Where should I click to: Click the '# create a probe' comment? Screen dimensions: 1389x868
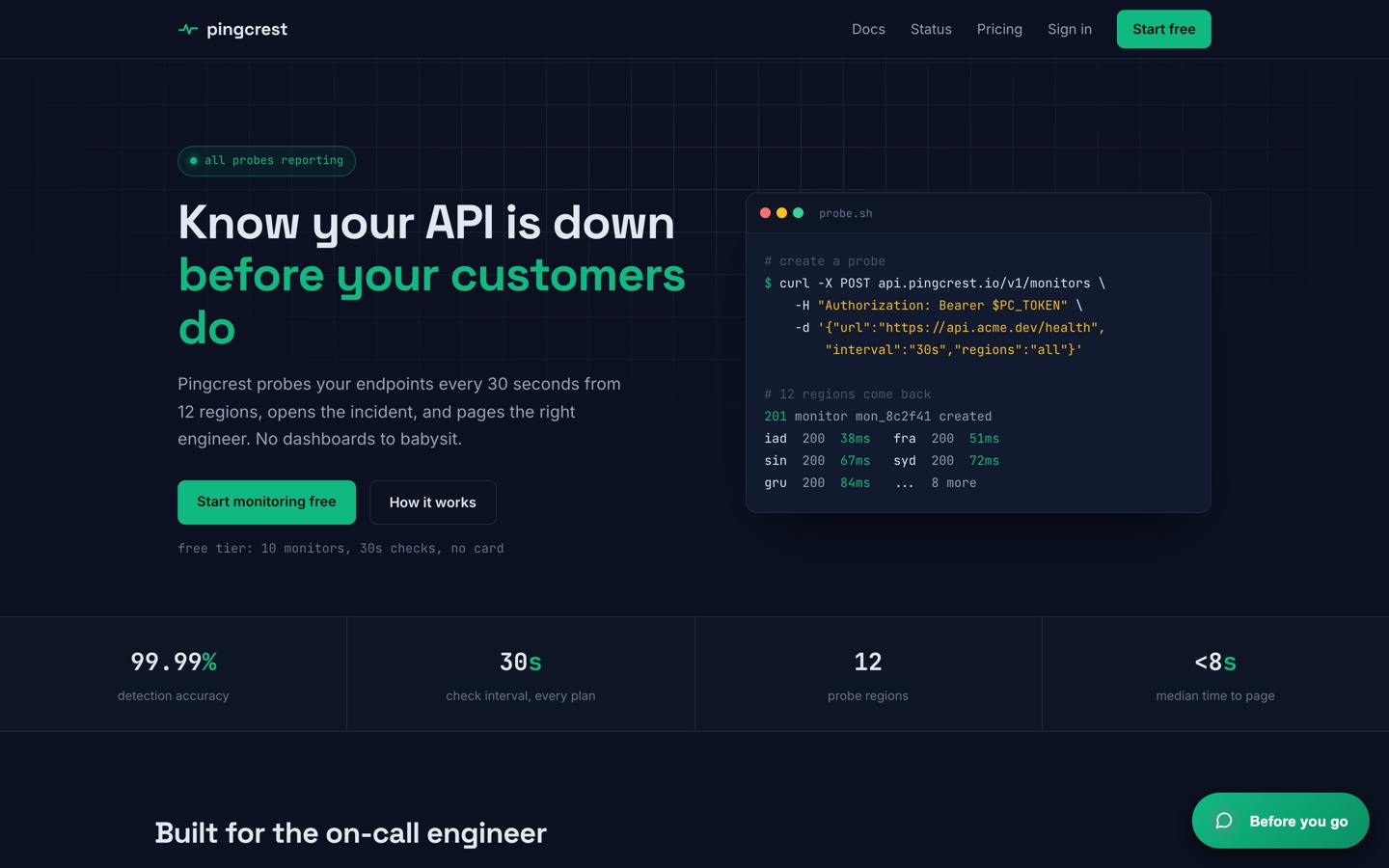pos(825,261)
